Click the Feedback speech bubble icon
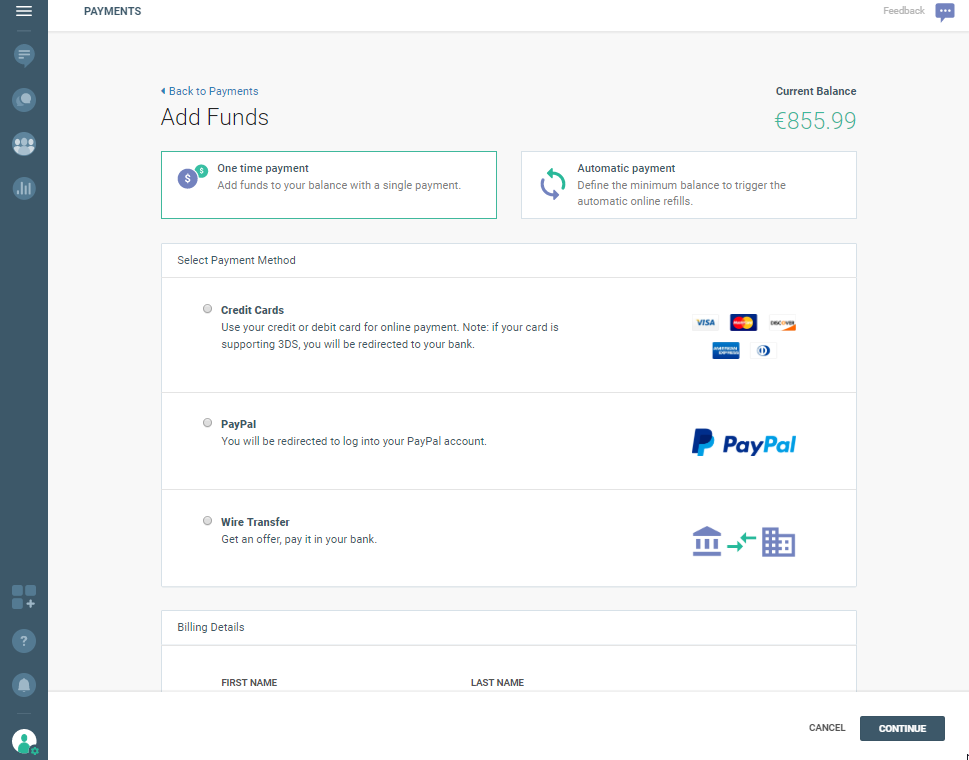This screenshot has height=760, width=969. pos(944,12)
